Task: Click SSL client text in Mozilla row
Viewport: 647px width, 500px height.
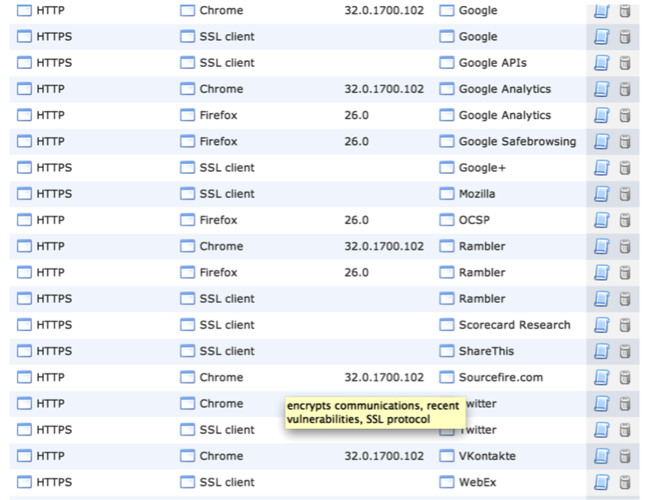Action: click(227, 193)
